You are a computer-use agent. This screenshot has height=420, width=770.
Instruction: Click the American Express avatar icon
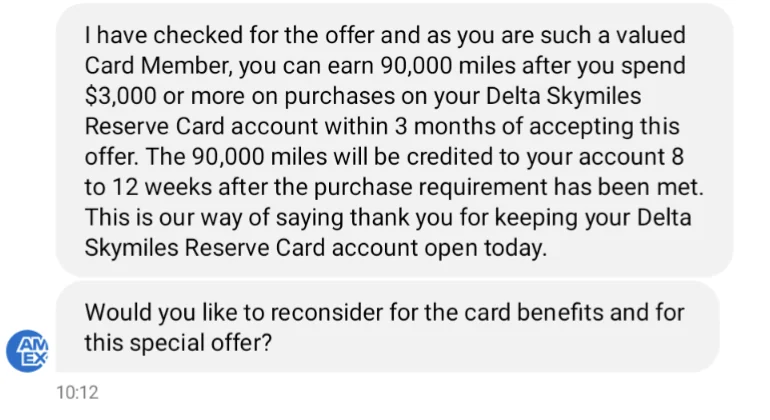28,349
